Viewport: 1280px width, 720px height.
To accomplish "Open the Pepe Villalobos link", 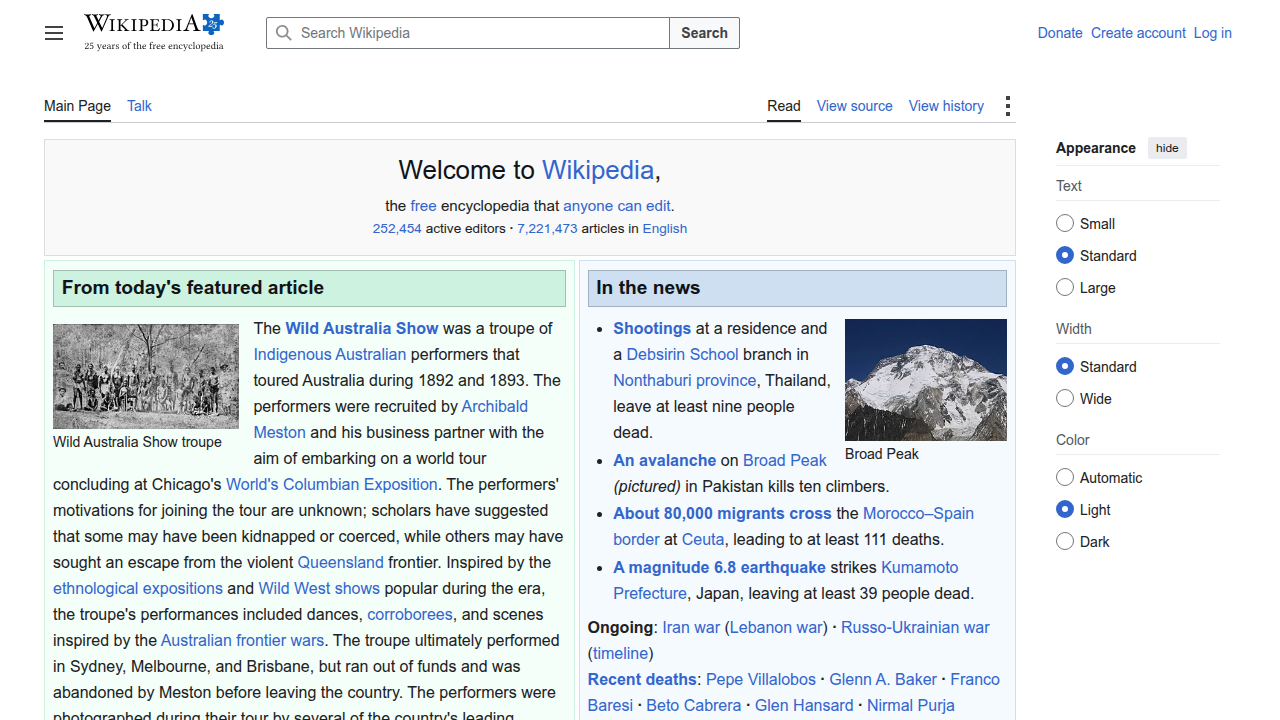I will click(761, 679).
